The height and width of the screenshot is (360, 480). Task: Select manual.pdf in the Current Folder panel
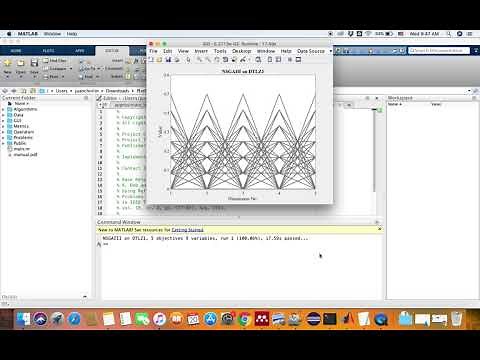[x=22, y=155]
